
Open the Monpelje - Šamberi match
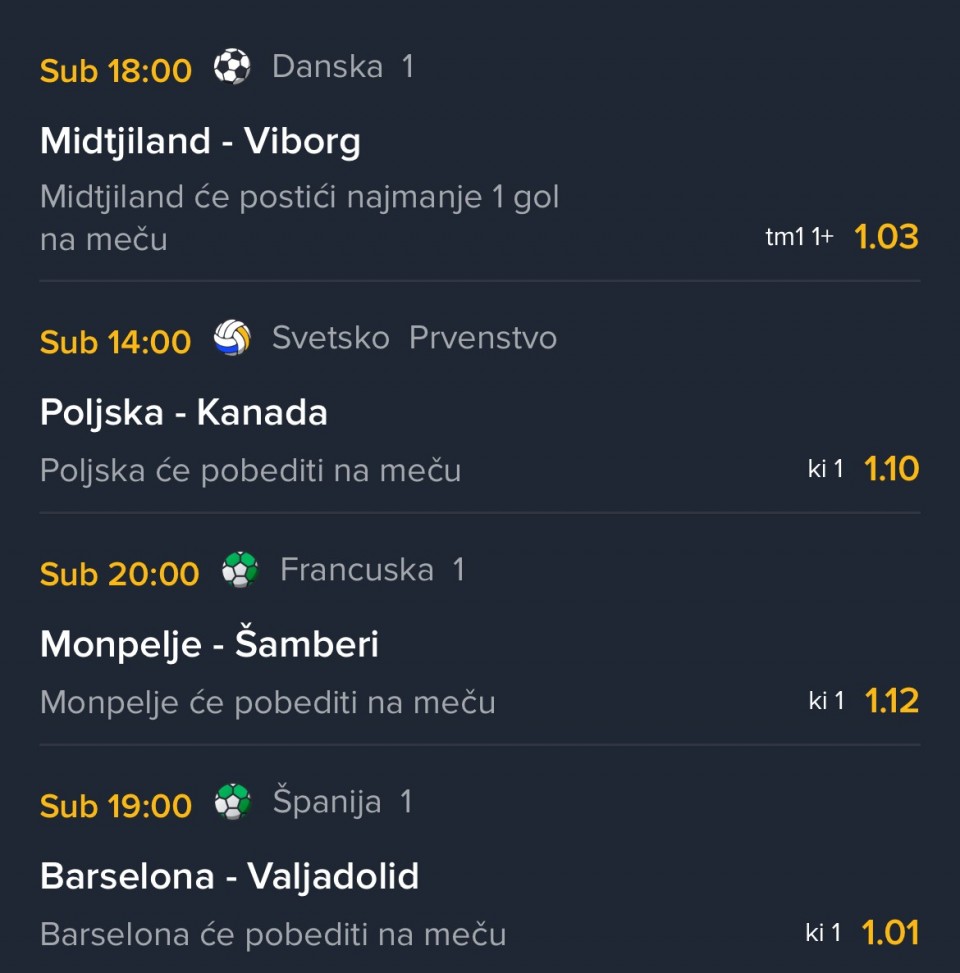click(209, 644)
